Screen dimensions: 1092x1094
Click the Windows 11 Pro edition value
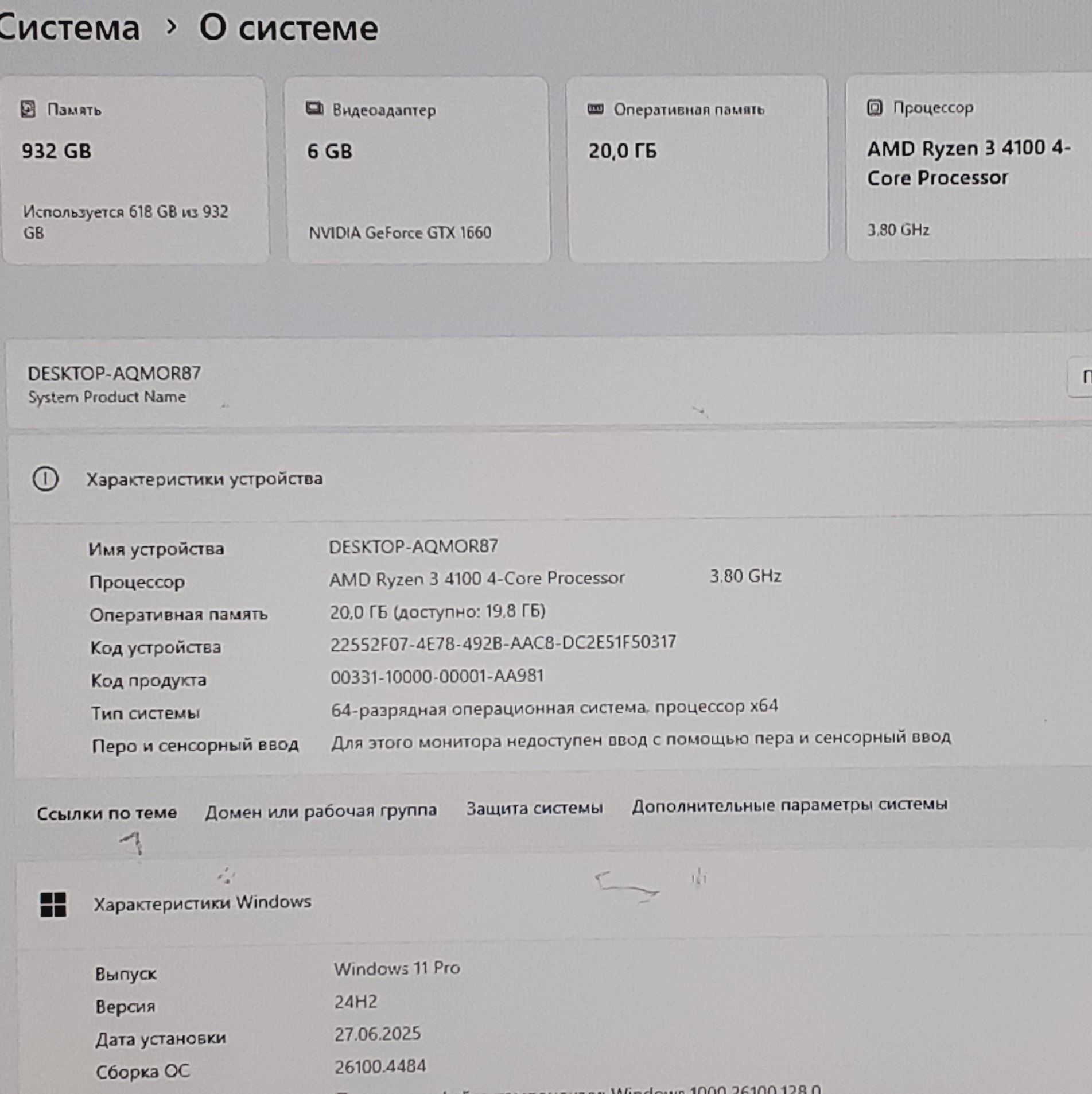397,968
